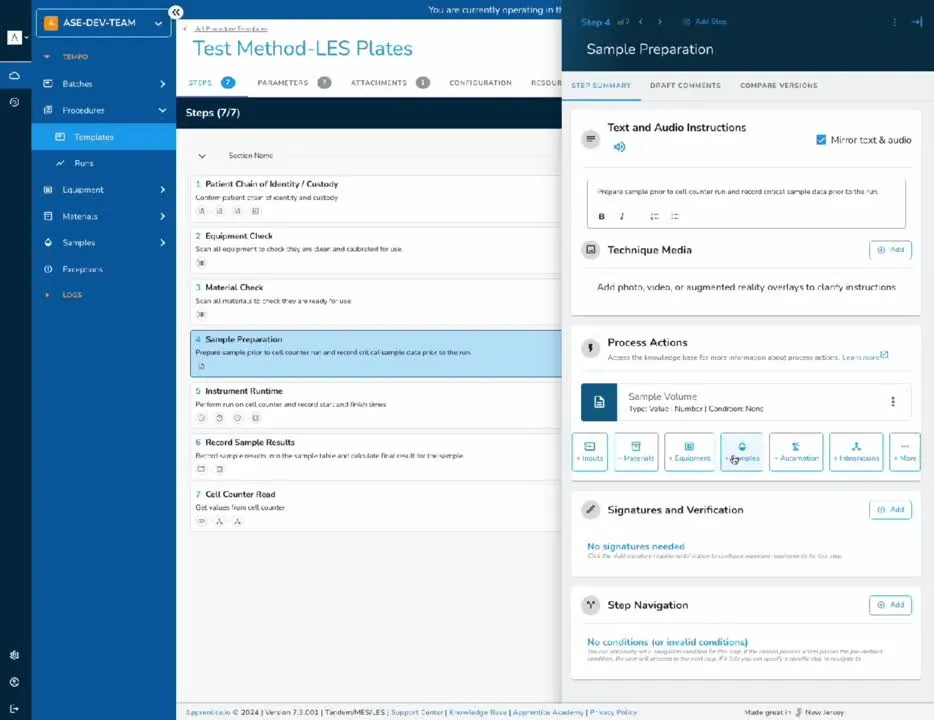Switch to the Attachments tab
This screenshot has width=934, height=720.
[x=390, y=83]
